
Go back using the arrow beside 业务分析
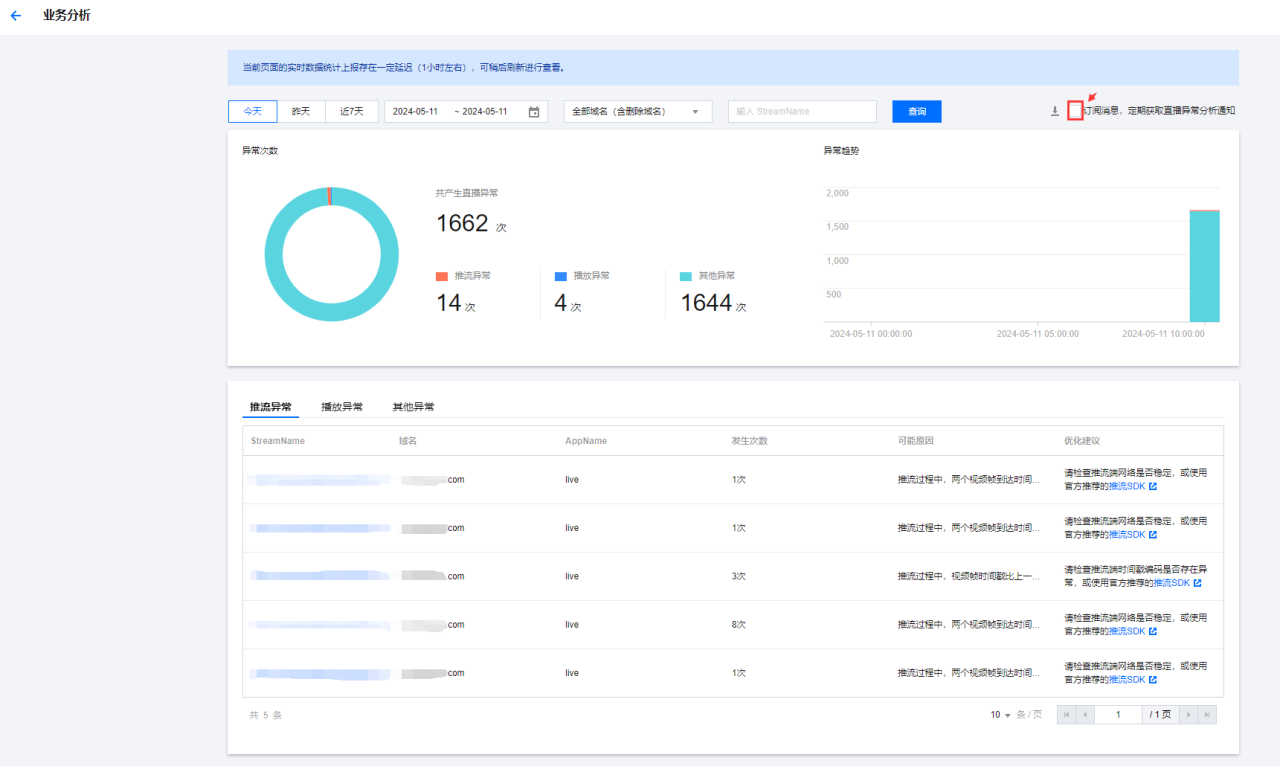pos(15,16)
